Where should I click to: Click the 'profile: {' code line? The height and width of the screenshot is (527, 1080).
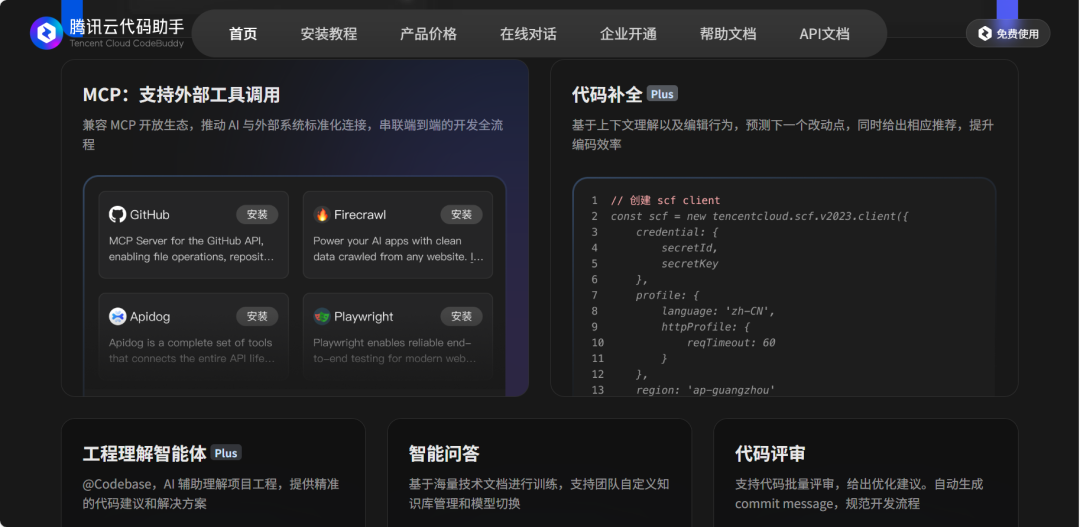coord(667,296)
